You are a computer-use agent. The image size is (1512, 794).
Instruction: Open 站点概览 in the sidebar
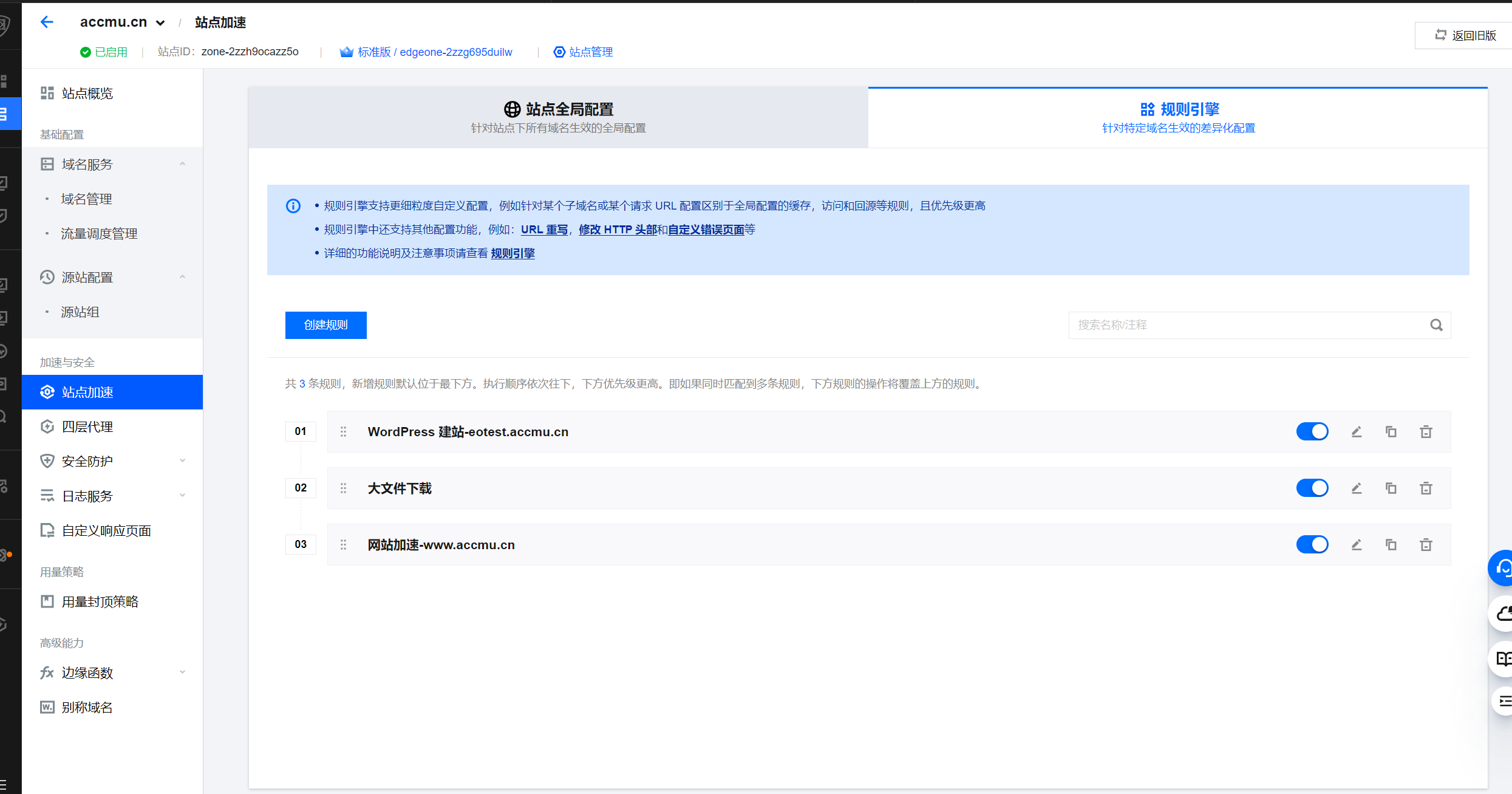[x=112, y=94]
